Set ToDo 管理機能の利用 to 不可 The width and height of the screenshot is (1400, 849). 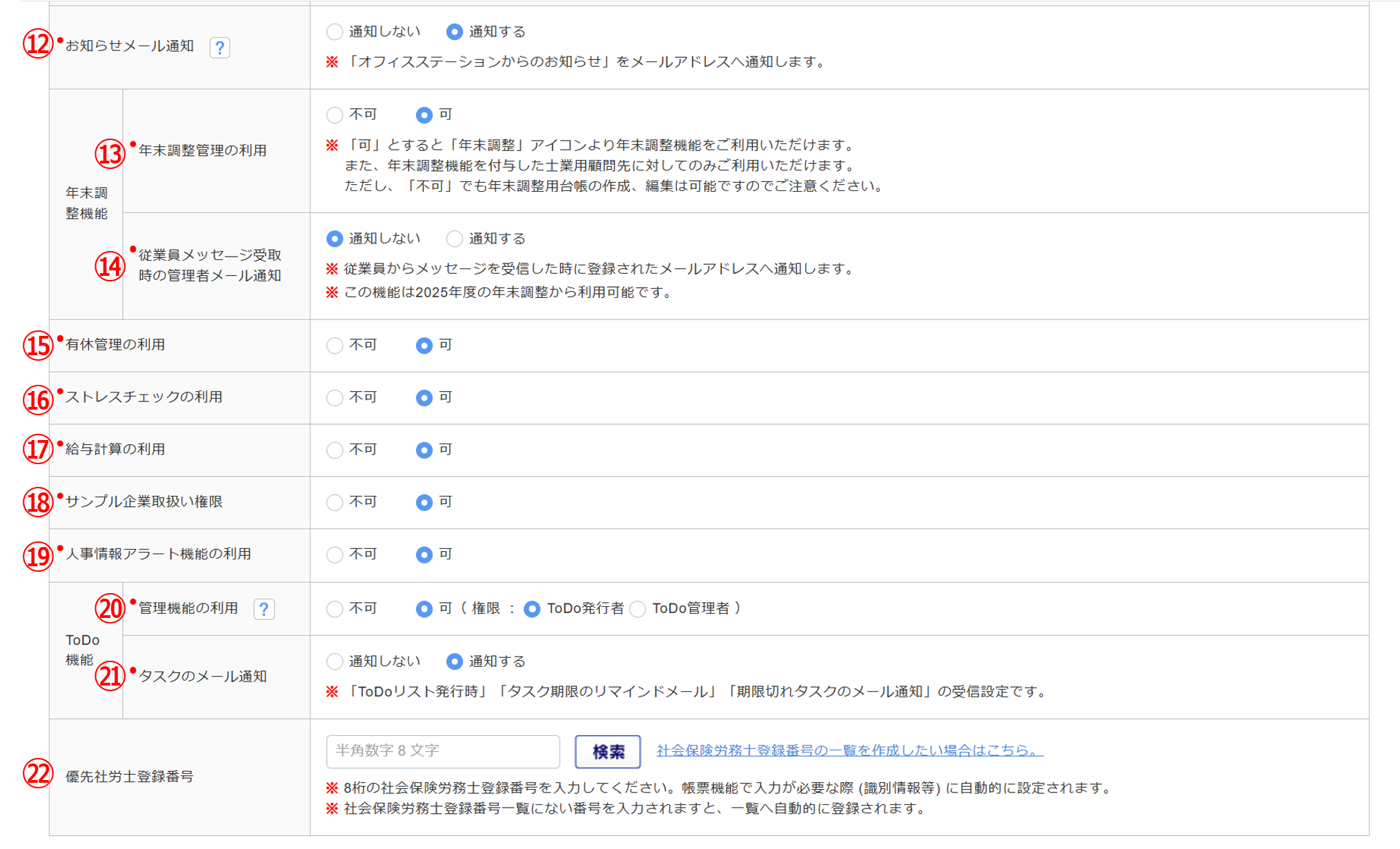335,609
